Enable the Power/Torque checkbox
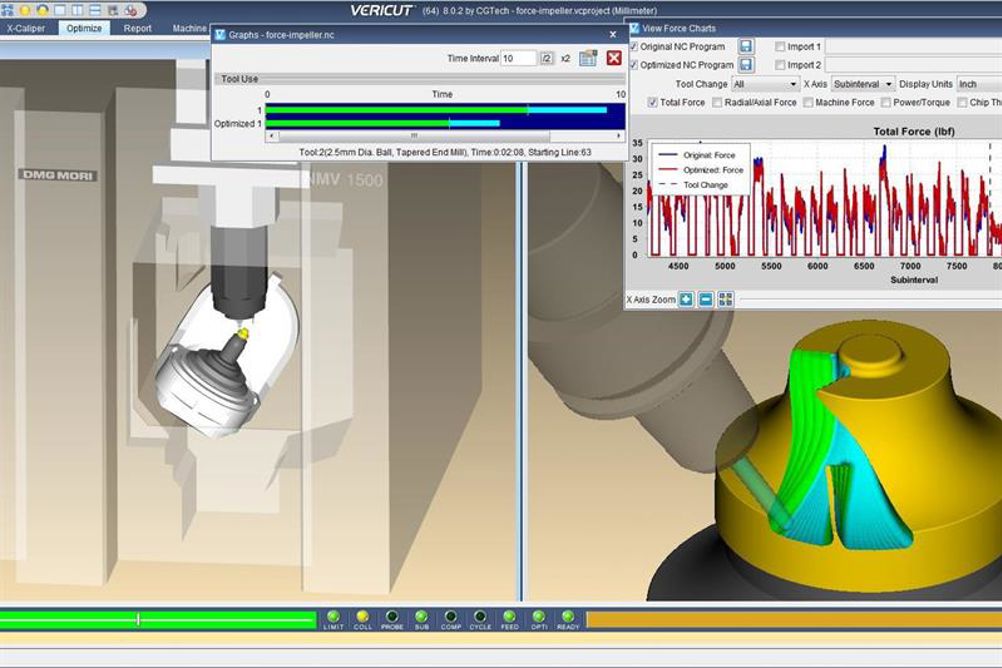 [x=886, y=102]
